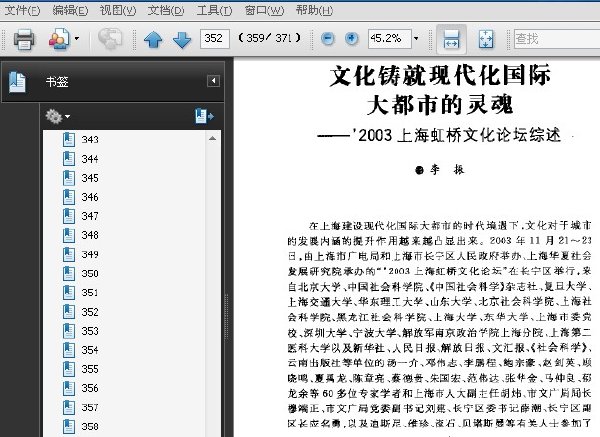Open the 视图(V) menu

point(118,10)
